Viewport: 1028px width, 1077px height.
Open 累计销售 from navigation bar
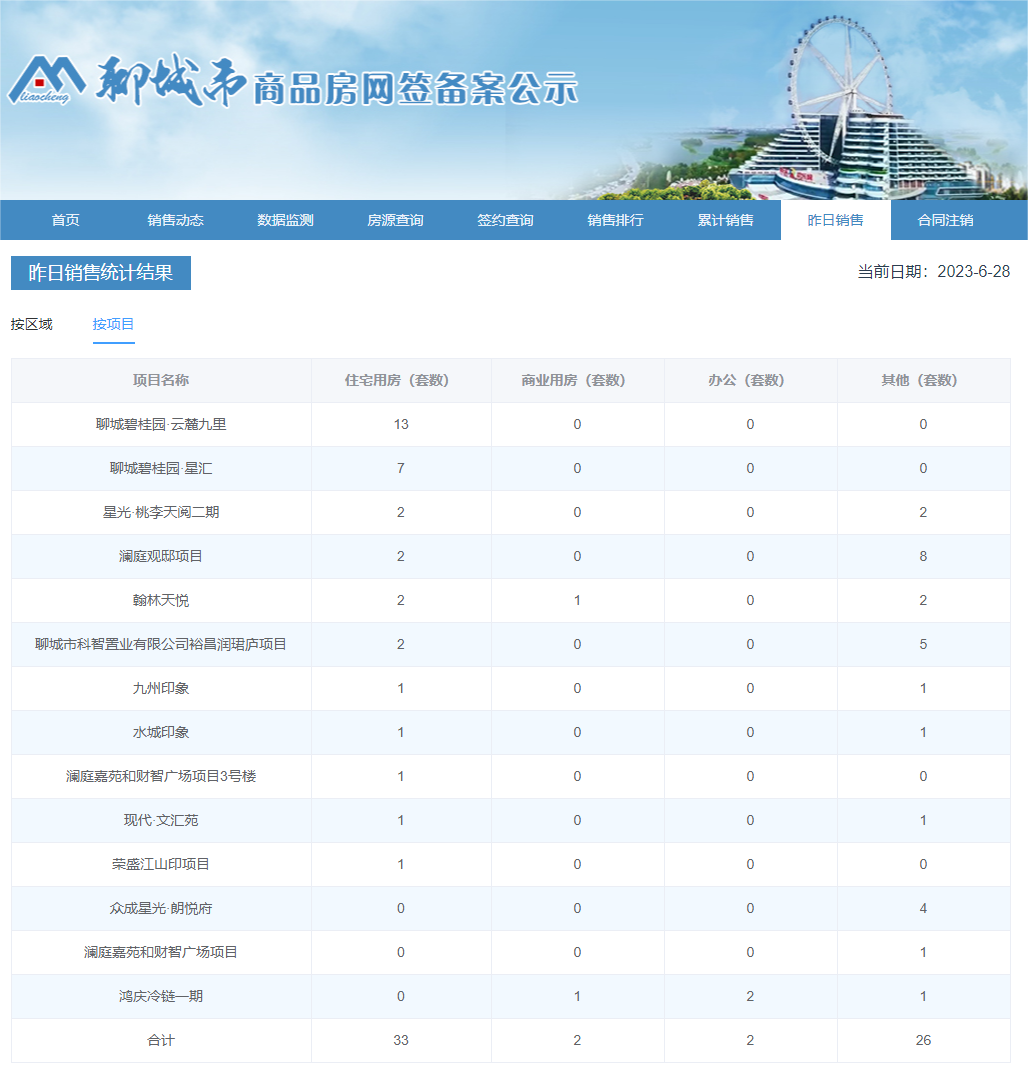pyautogui.click(x=725, y=220)
